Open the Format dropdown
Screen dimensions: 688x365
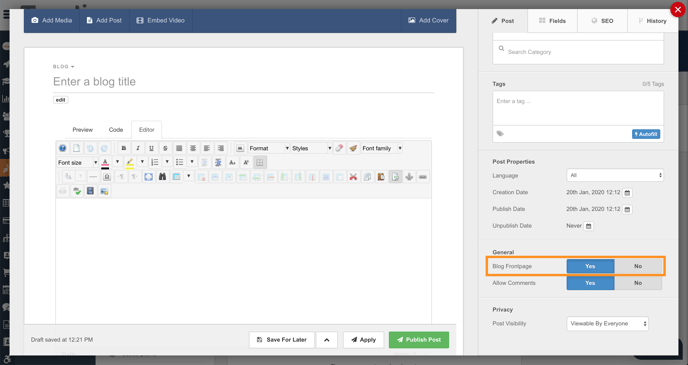269,148
